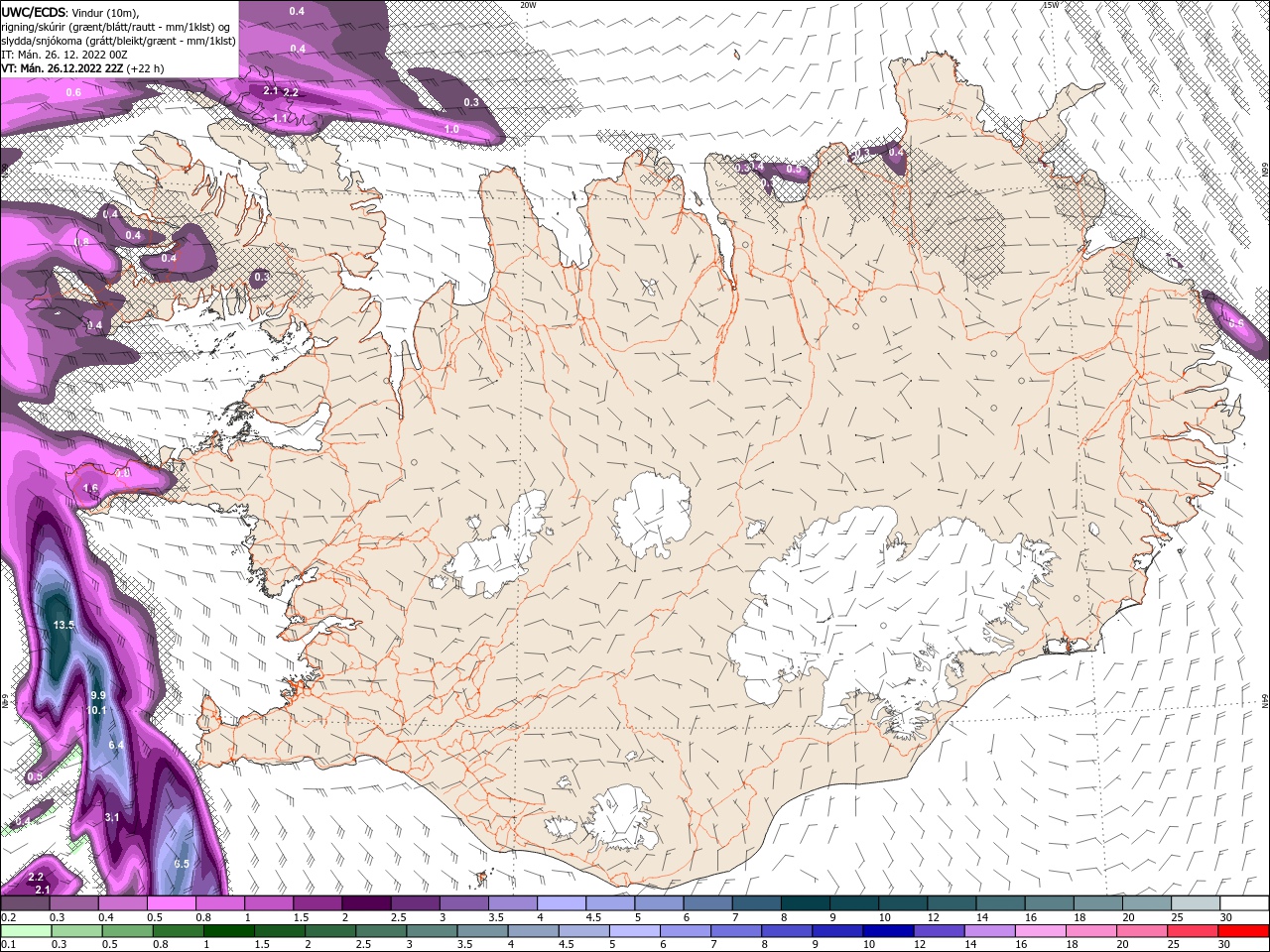Click the 'VT: Mán. 26.12.2022 22Z' valid time
The image size is (1270, 952).
[62, 68]
